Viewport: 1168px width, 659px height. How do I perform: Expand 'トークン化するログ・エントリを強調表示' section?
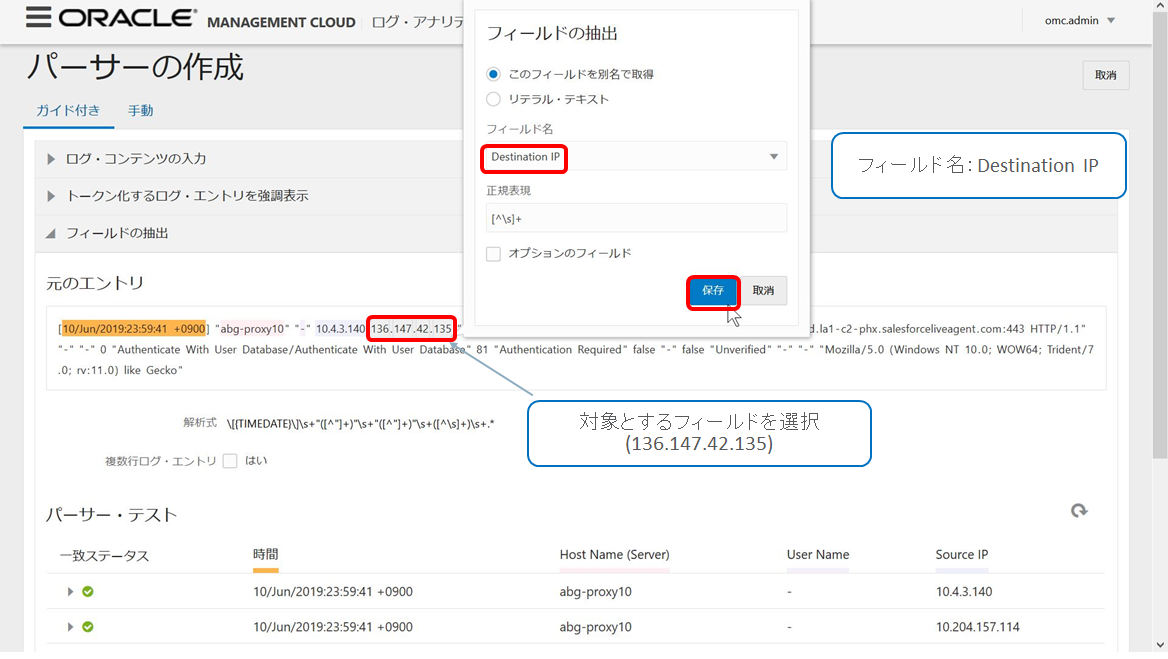(x=51, y=196)
